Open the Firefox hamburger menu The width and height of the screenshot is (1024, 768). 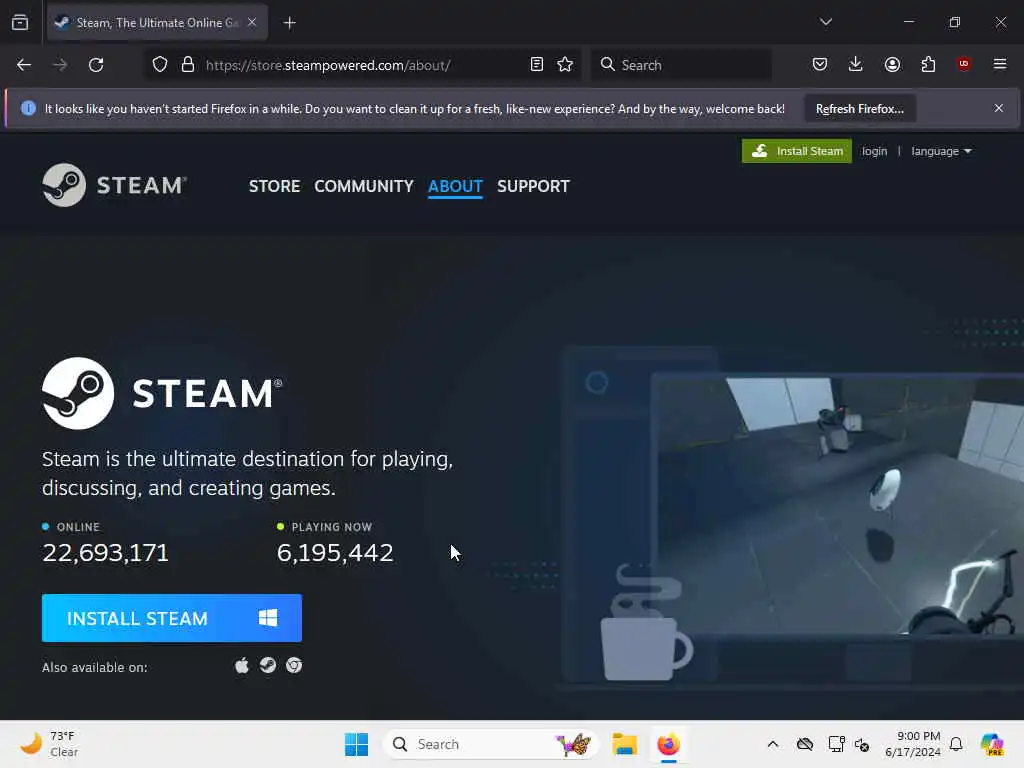click(x=1000, y=64)
